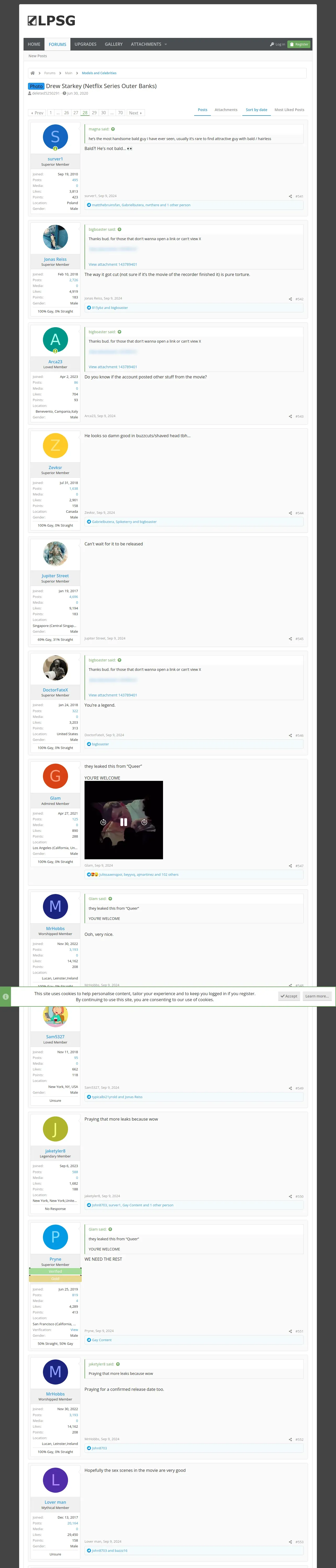
Task: Jump to magna's quoted post via arrow icon
Action: tap(113, 129)
